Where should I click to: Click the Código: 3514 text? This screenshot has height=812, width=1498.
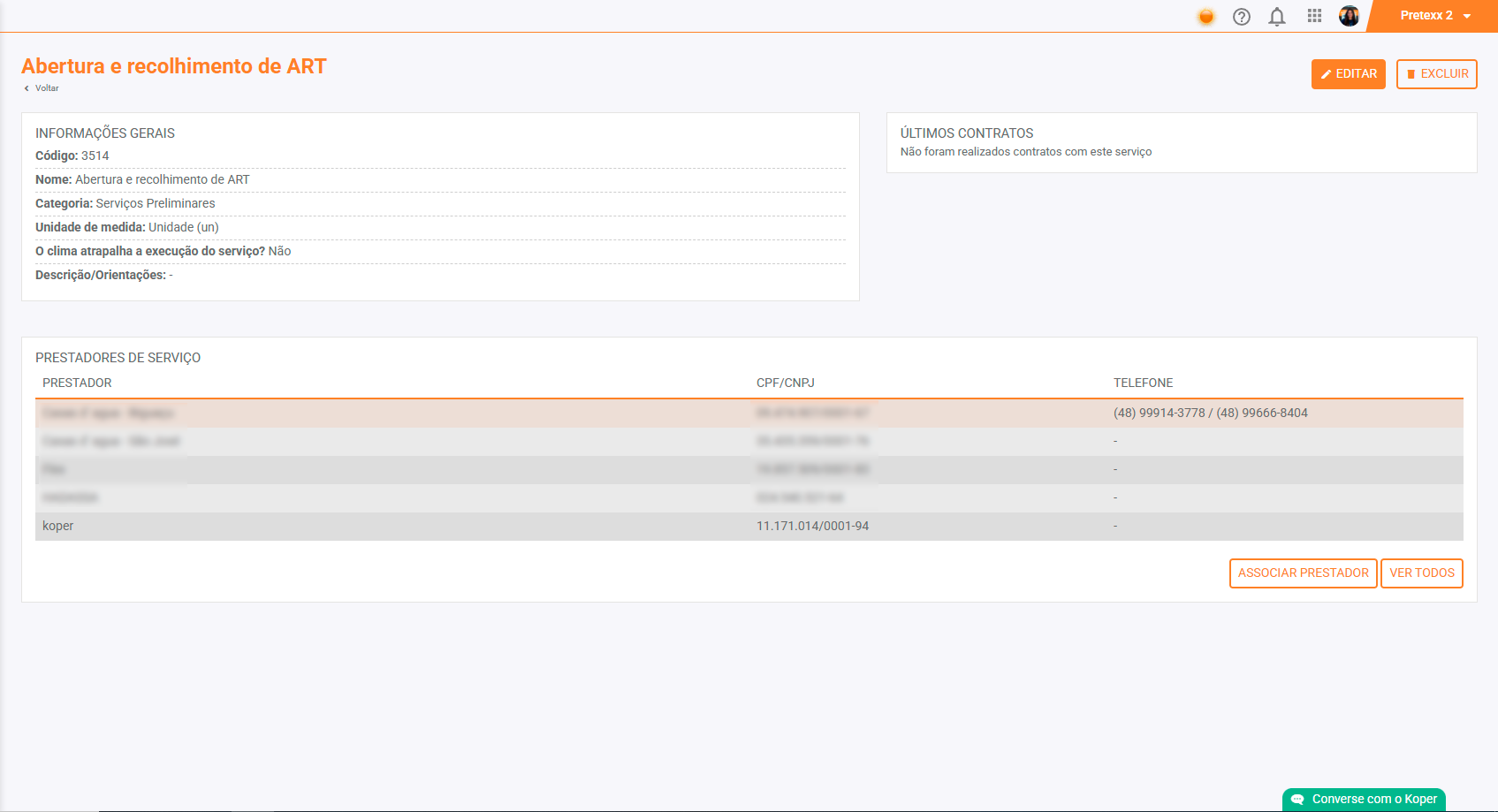click(72, 156)
